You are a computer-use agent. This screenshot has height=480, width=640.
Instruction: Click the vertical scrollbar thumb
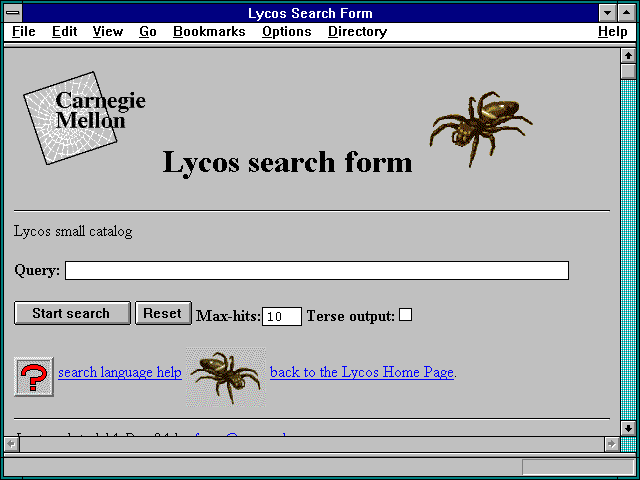click(628, 71)
